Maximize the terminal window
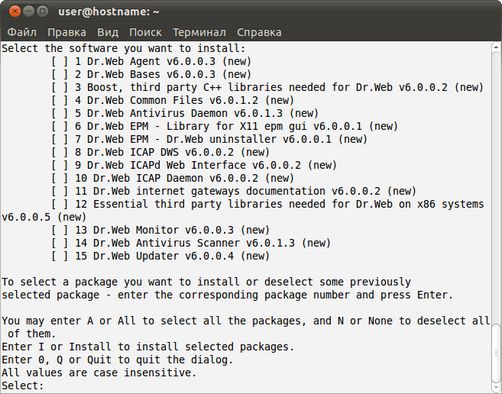 coord(42,11)
